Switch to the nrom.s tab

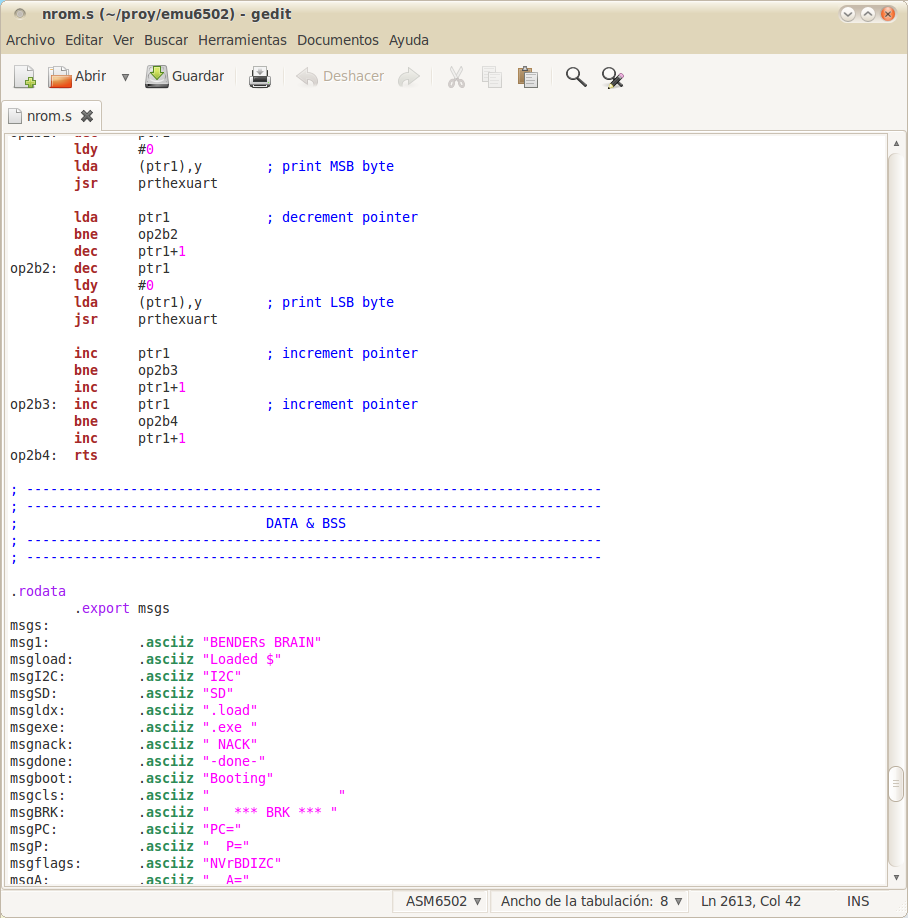click(48, 116)
